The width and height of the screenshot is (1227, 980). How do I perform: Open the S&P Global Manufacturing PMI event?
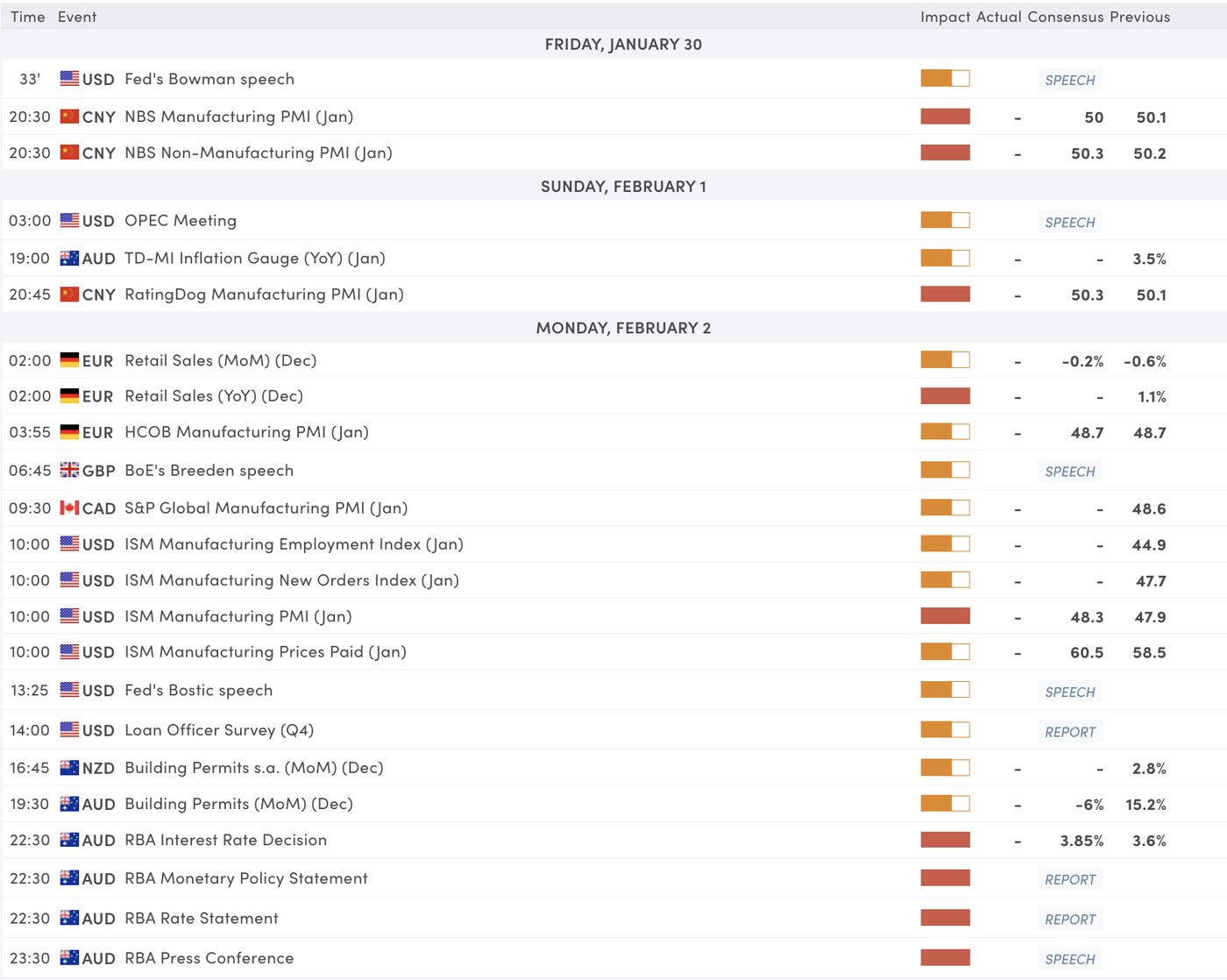266,508
